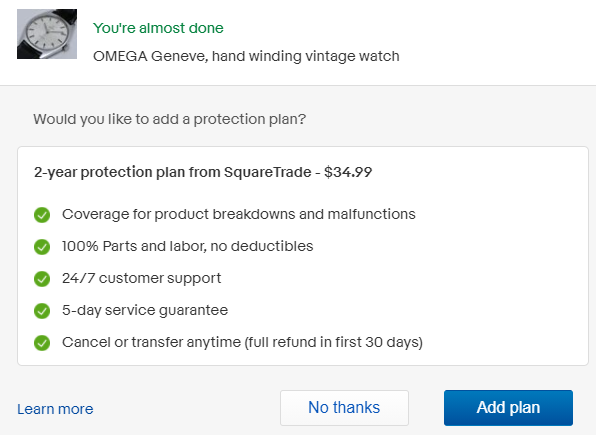Image resolution: width=596 pixels, height=435 pixels.
Task: Open the Learn more link
Action: click(55, 409)
